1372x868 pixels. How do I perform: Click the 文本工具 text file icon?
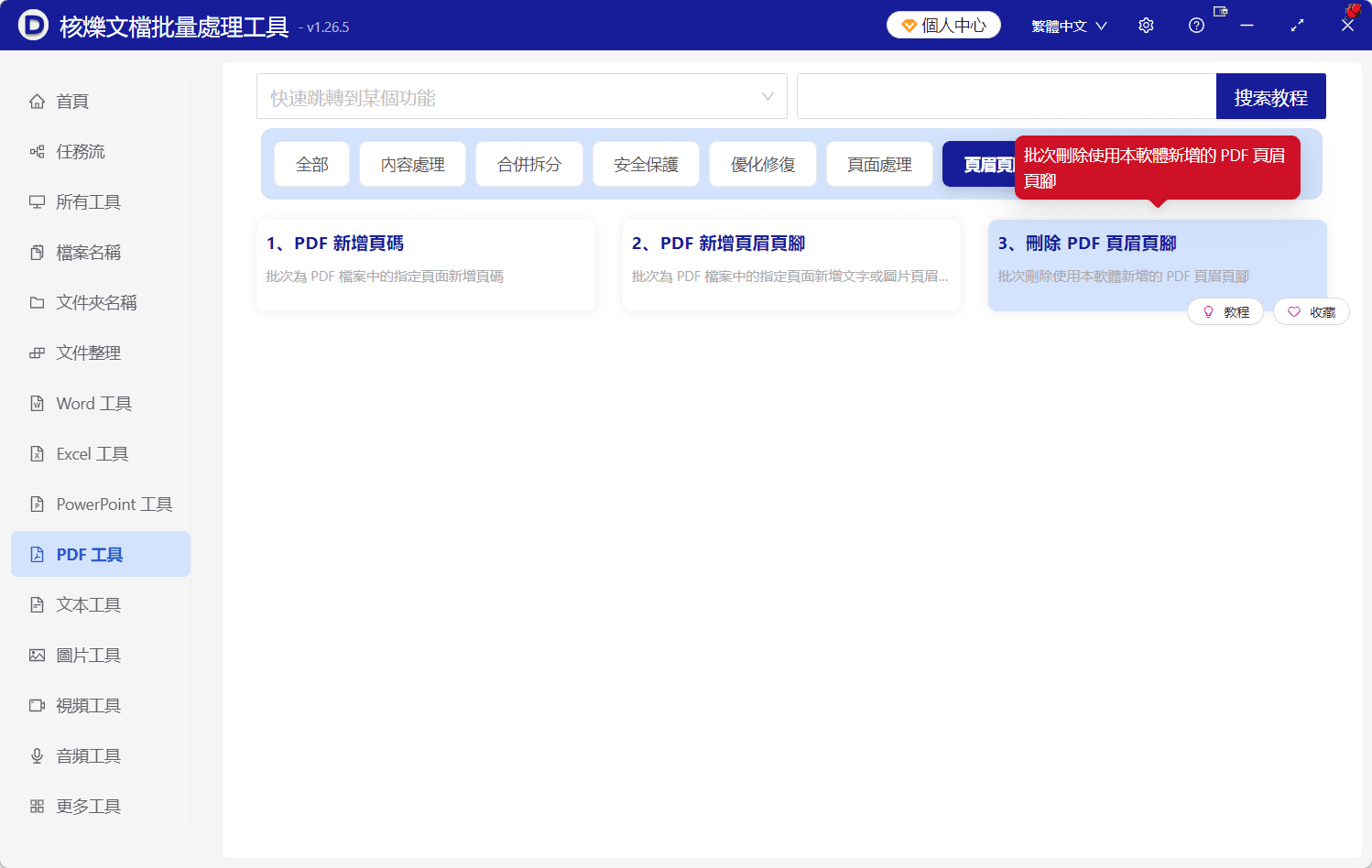click(37, 604)
